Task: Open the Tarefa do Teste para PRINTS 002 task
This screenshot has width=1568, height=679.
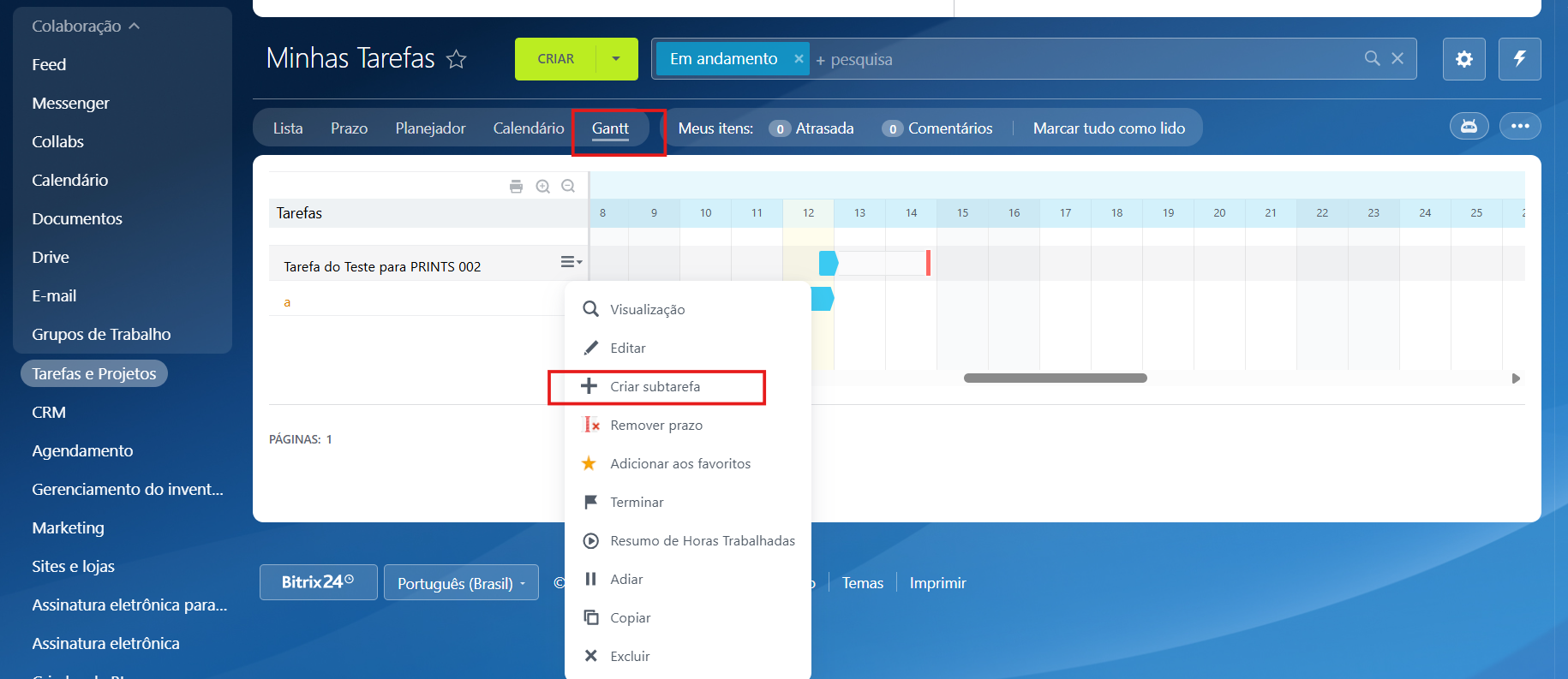Action: coord(382,267)
